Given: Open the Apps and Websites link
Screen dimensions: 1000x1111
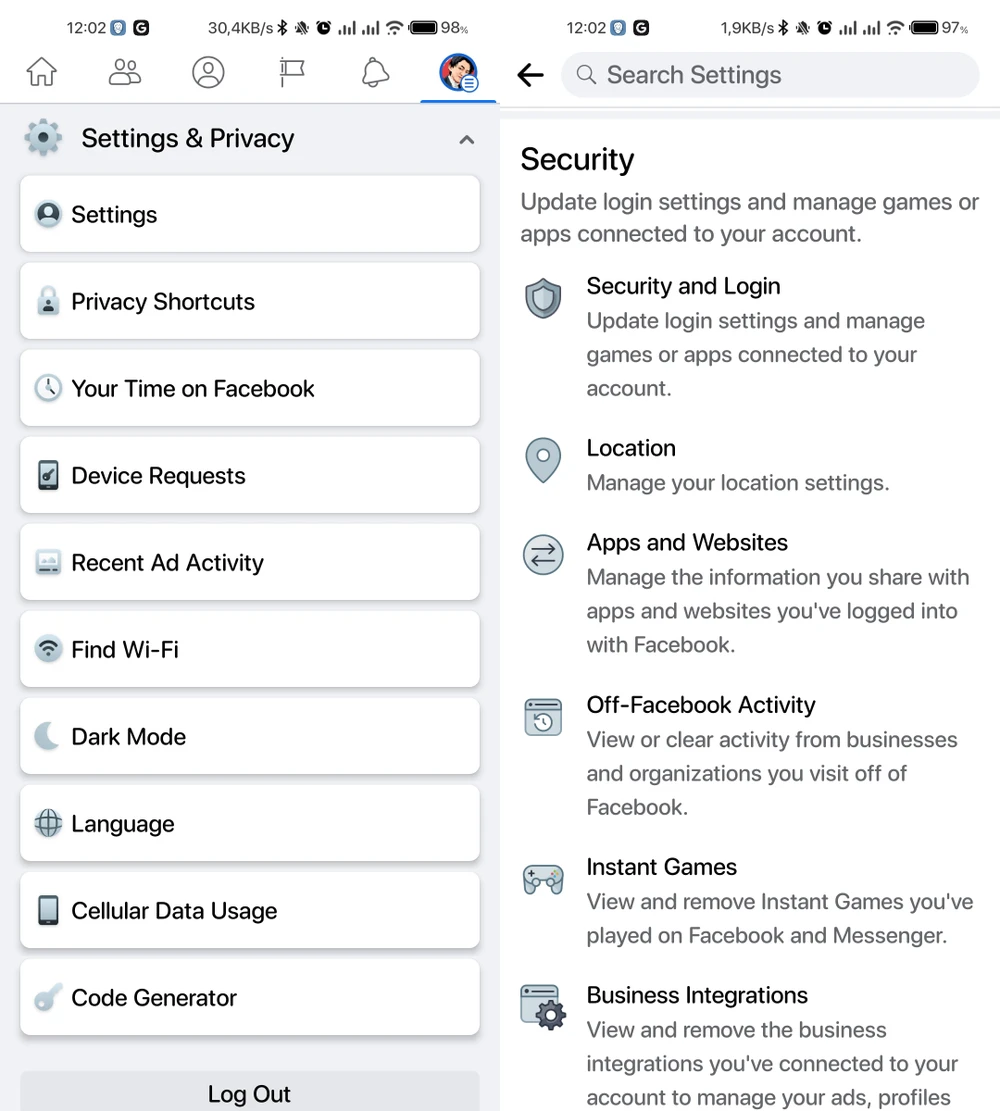Looking at the screenshot, I should click(x=687, y=543).
